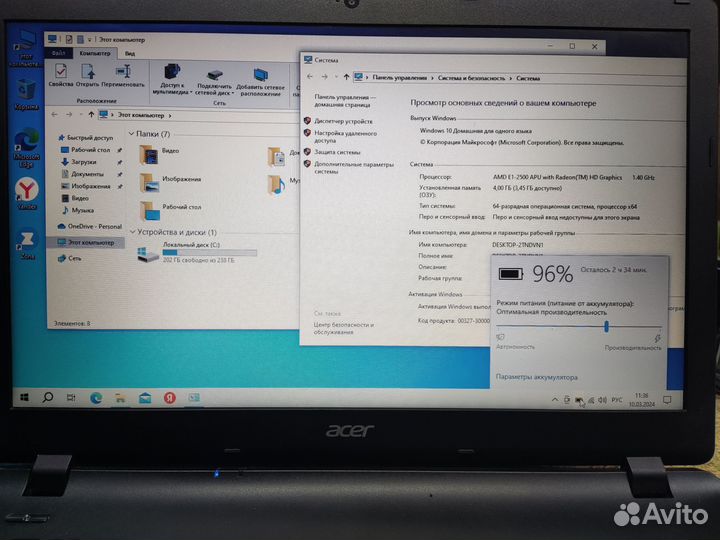The height and width of the screenshot is (540, 720).
Task: Click battery icon in system tray
Action: click(579, 400)
